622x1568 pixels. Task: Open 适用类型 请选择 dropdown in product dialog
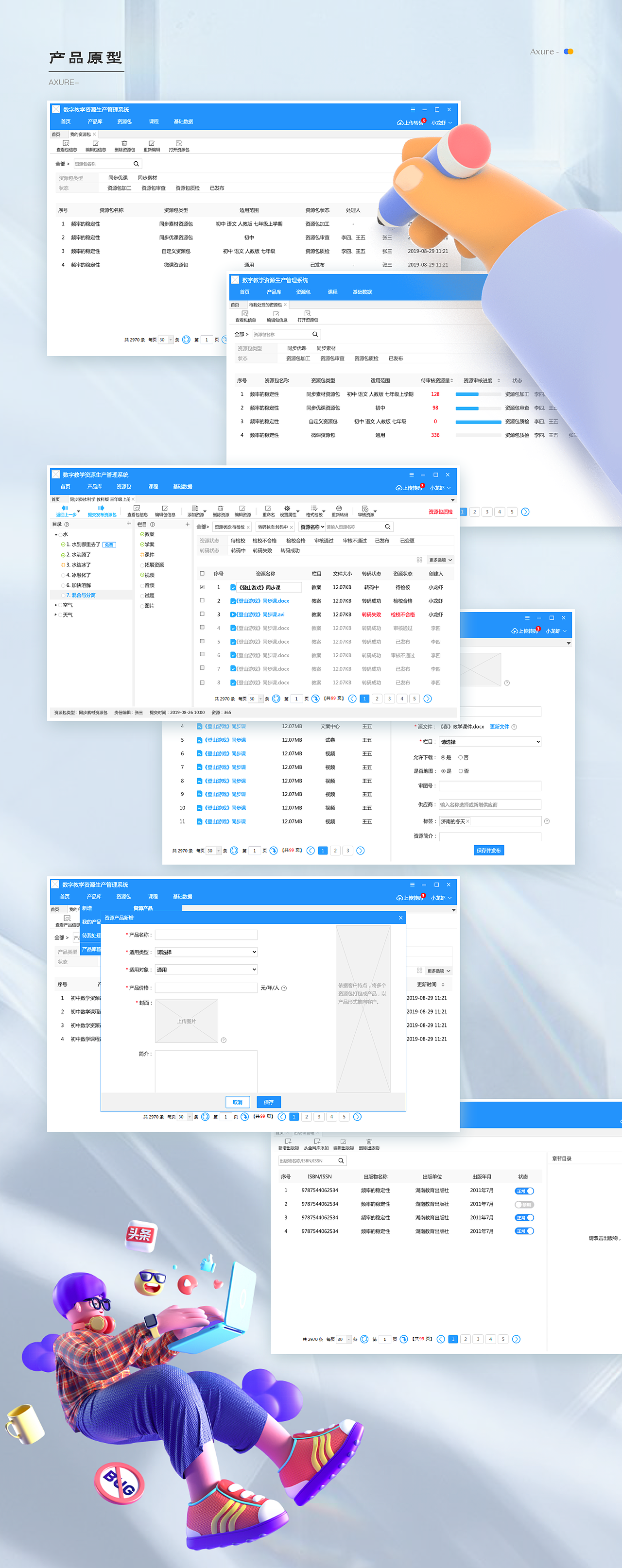pos(207,952)
